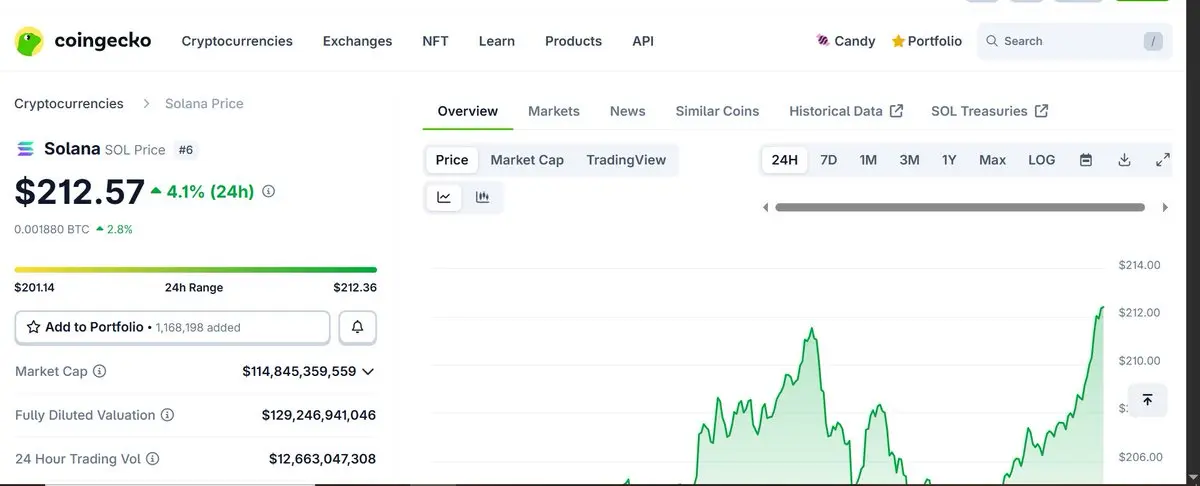Click the price alert bell icon
Viewport: 1200px width, 486px height.
[357, 327]
